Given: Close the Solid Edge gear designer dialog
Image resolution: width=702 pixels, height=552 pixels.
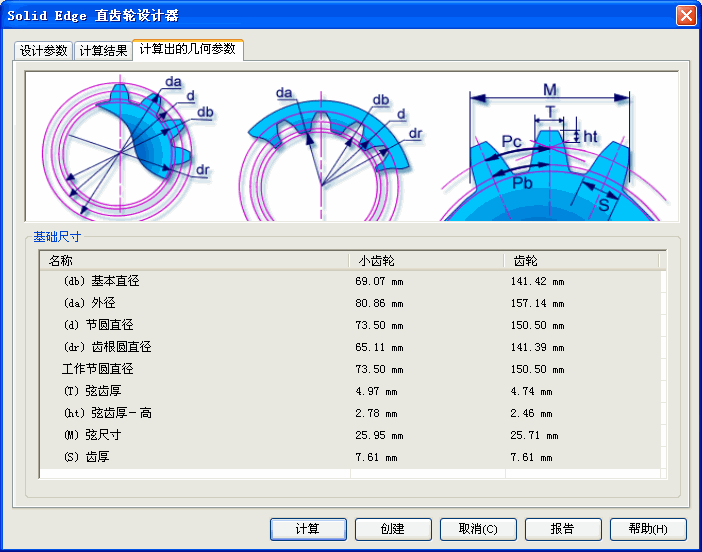Looking at the screenshot, I should (686, 15).
